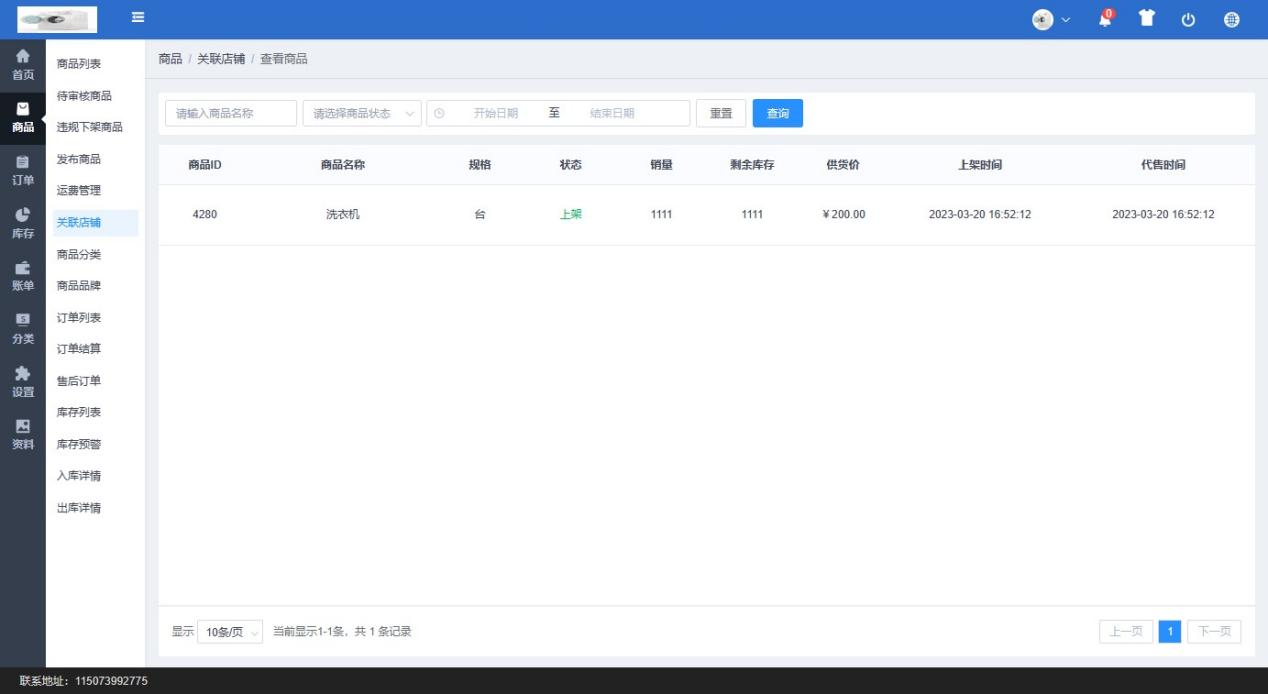This screenshot has width=1268, height=694.
Task: Open 商品列表 submenu item
Action: (x=79, y=64)
